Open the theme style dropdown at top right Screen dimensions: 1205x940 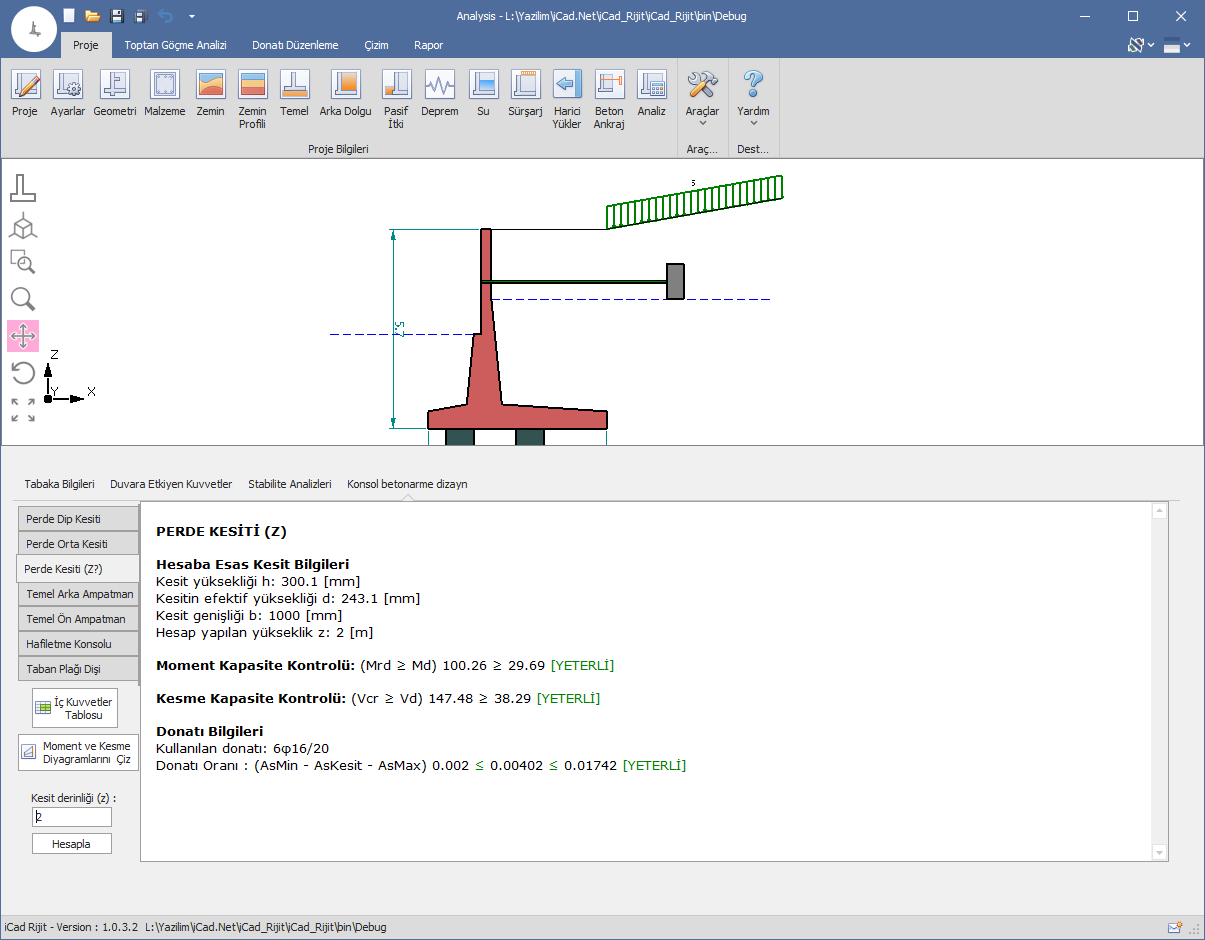pos(1140,45)
